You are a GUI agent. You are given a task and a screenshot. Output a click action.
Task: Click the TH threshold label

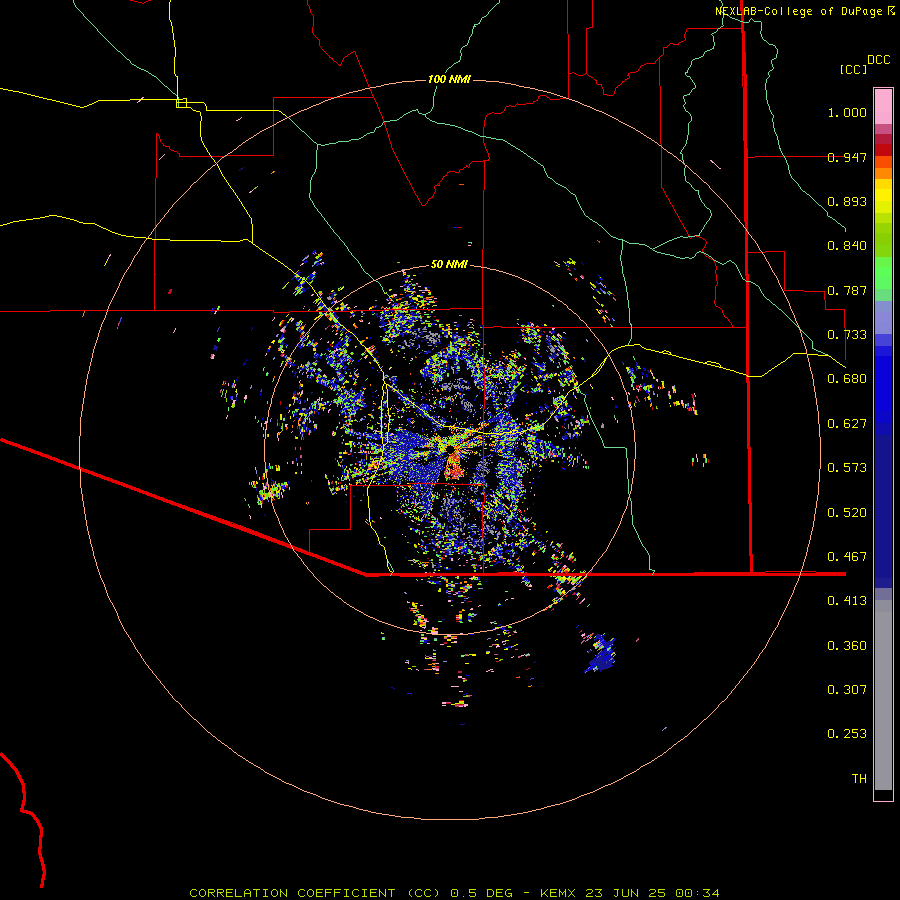pos(859,779)
